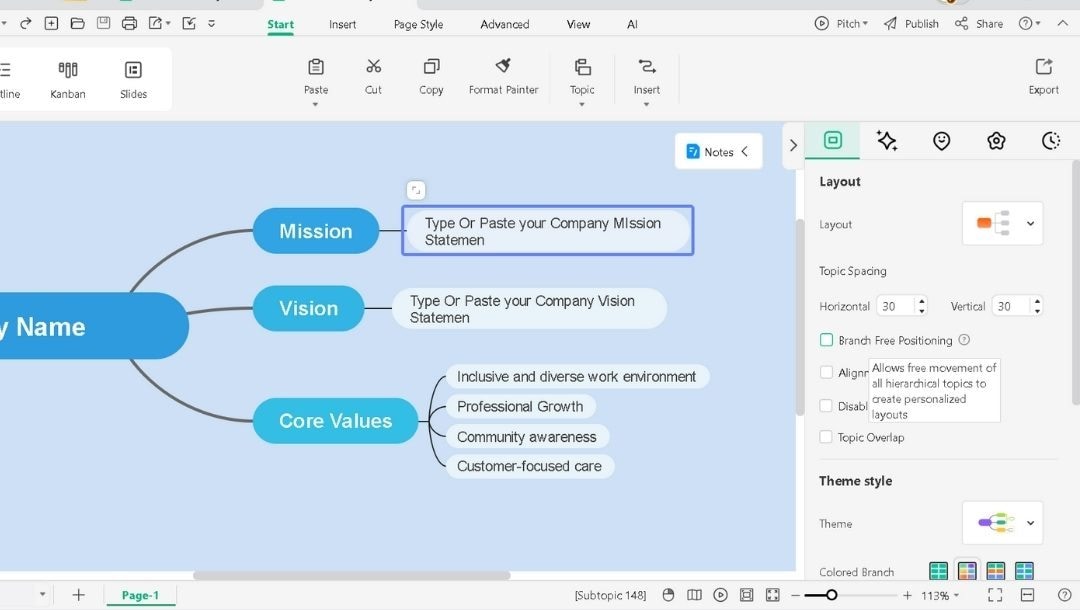Check the Topic Overlap option
The height and width of the screenshot is (610, 1080).
(x=826, y=437)
